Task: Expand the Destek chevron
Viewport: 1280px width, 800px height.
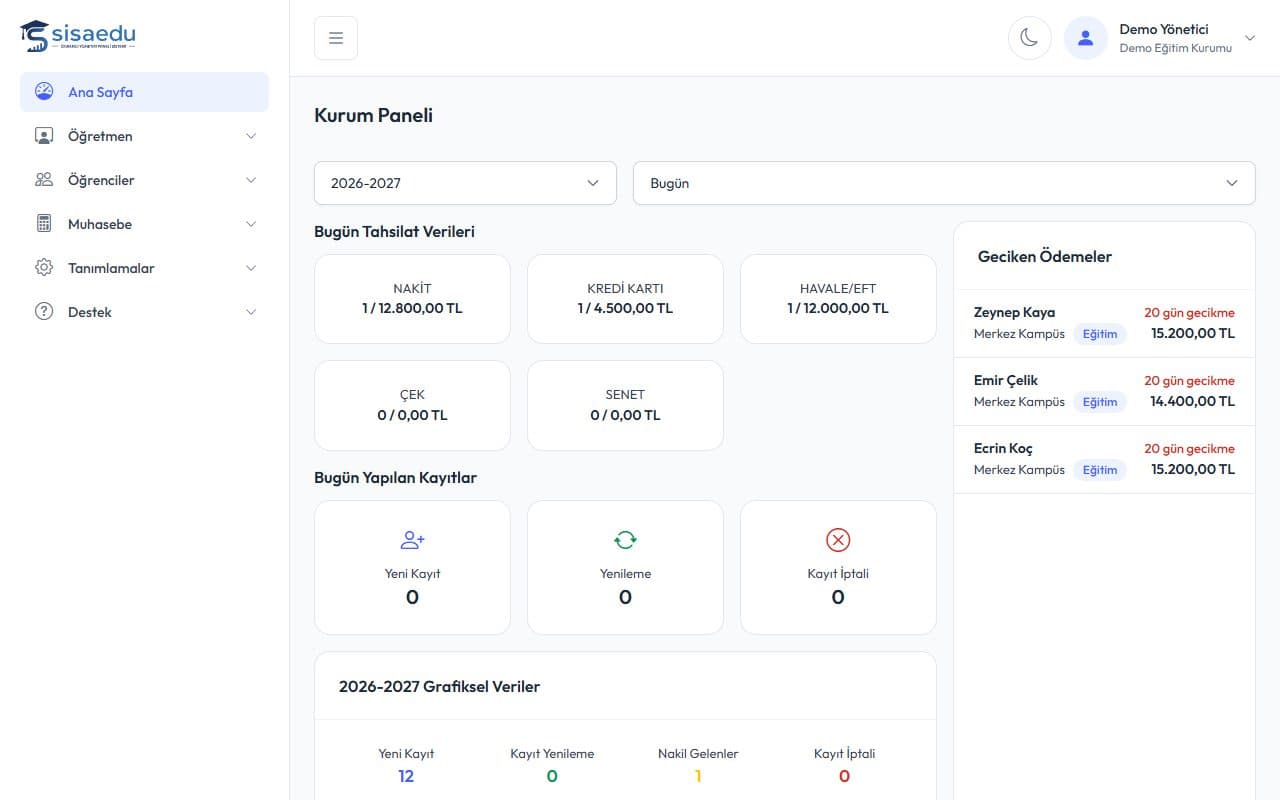Action: pyautogui.click(x=251, y=312)
